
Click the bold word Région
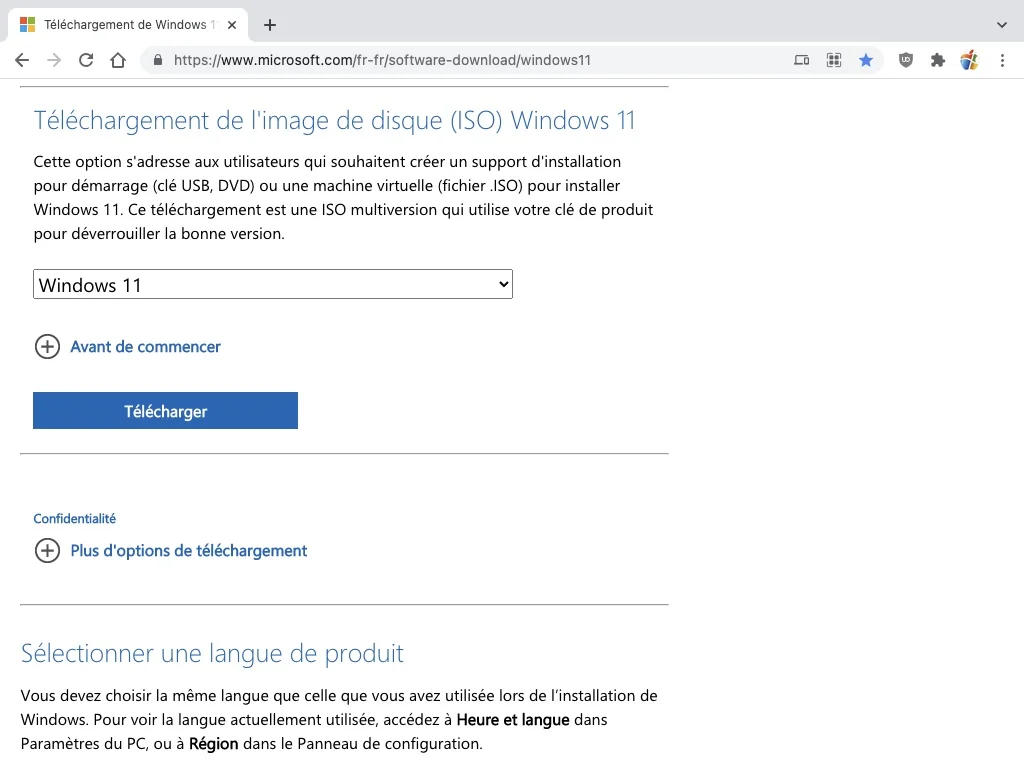pyautogui.click(x=214, y=744)
